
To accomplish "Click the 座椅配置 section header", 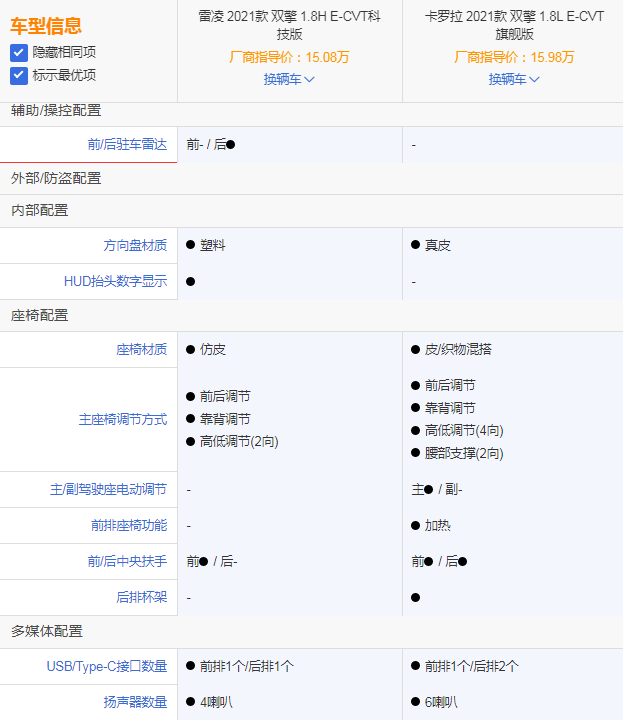I will pyautogui.click(x=40, y=315).
